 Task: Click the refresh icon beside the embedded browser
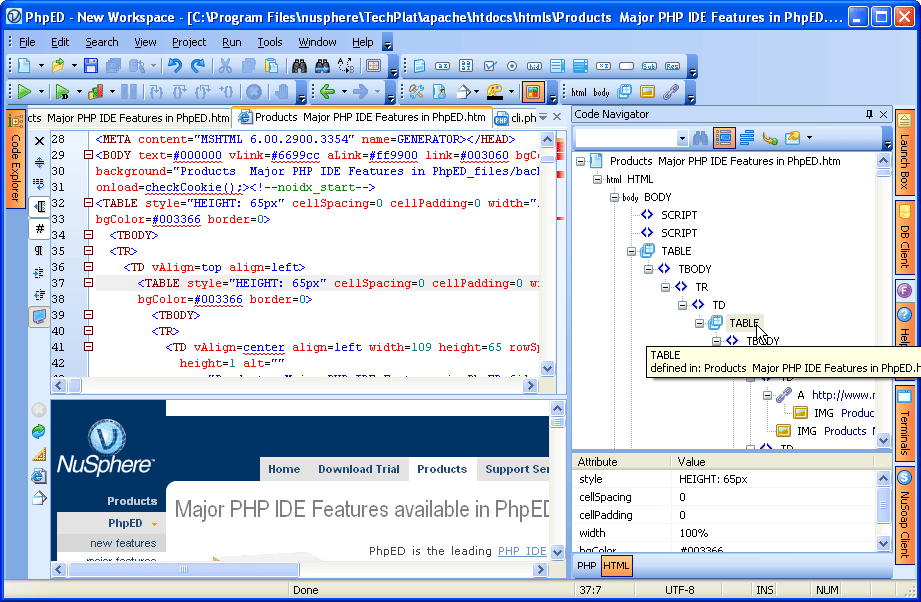39,432
